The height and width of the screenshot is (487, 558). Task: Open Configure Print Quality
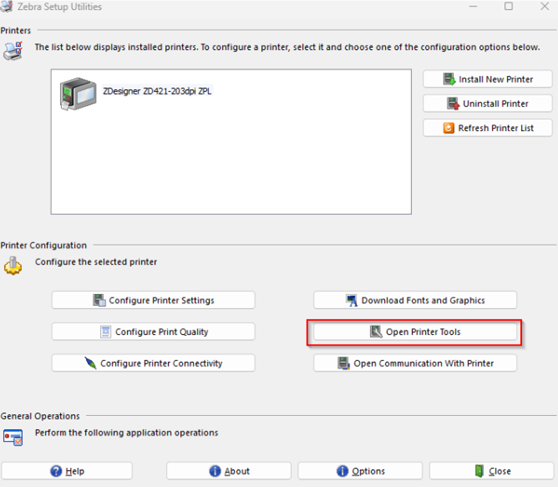[x=153, y=331]
